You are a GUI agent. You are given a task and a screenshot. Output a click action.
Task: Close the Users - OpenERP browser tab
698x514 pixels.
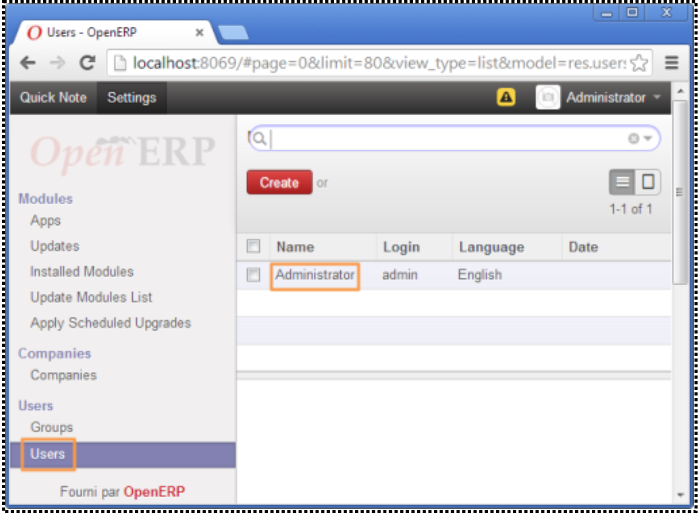tap(199, 32)
